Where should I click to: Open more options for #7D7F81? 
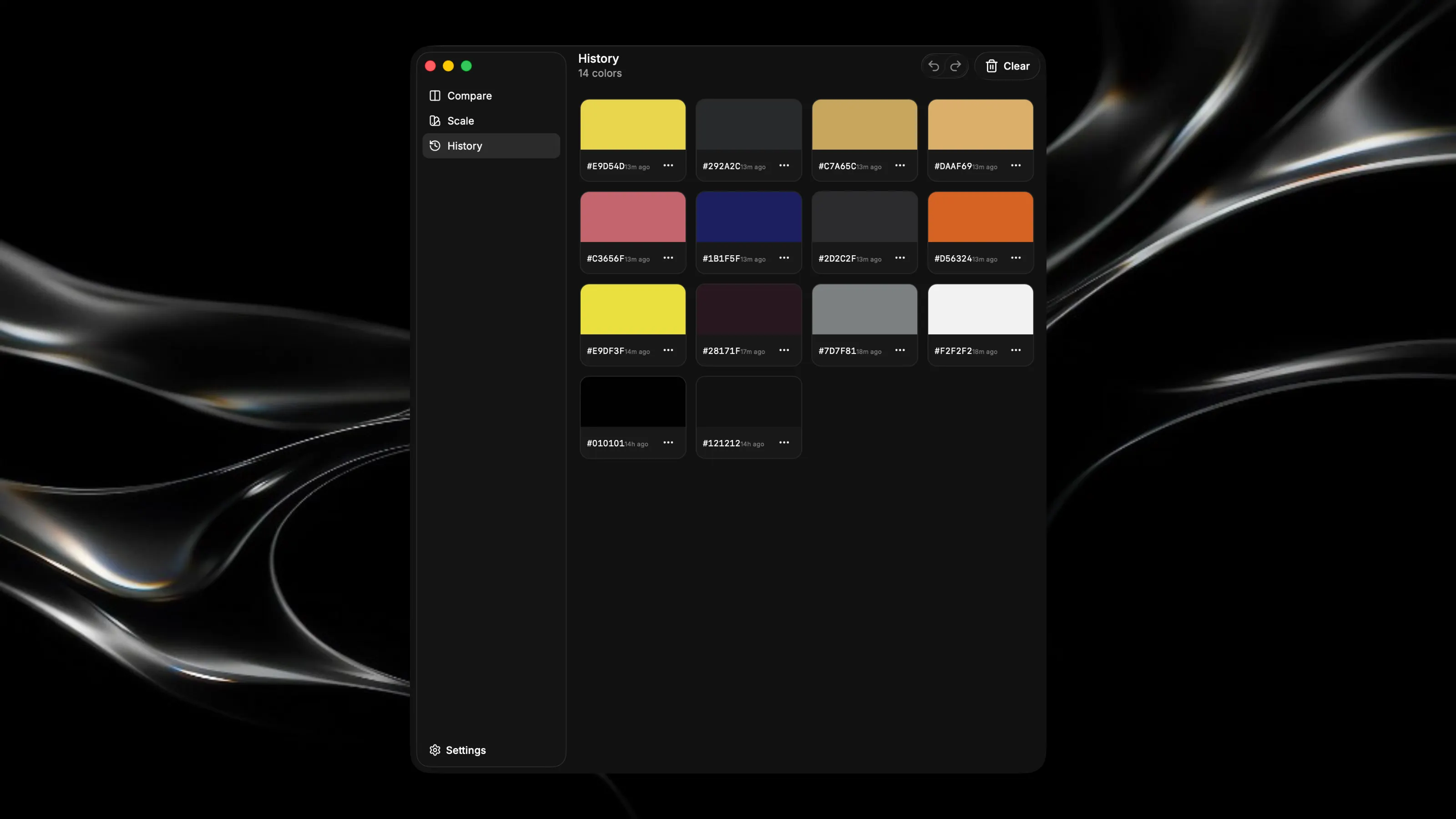coord(900,350)
